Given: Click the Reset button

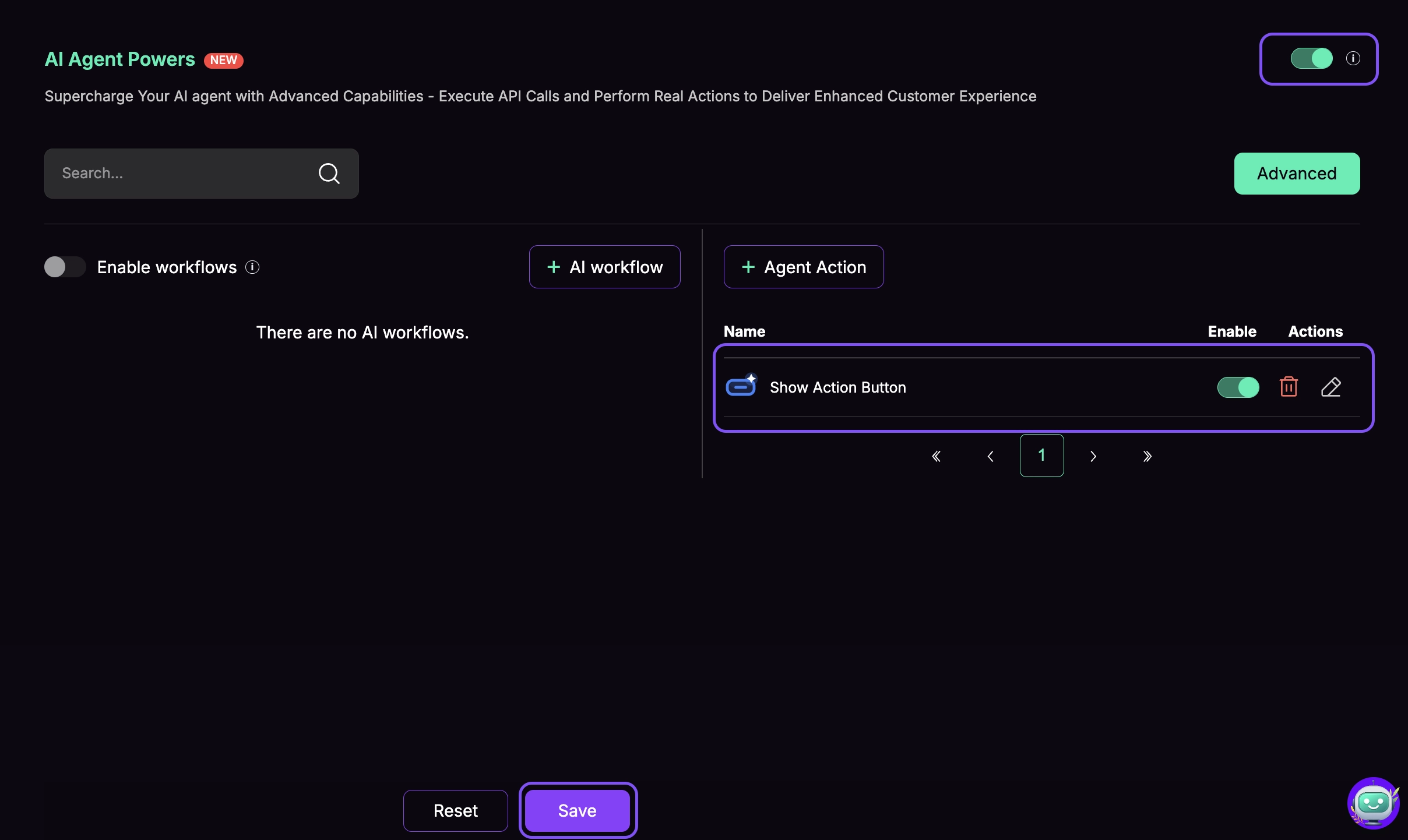Looking at the screenshot, I should (455, 810).
